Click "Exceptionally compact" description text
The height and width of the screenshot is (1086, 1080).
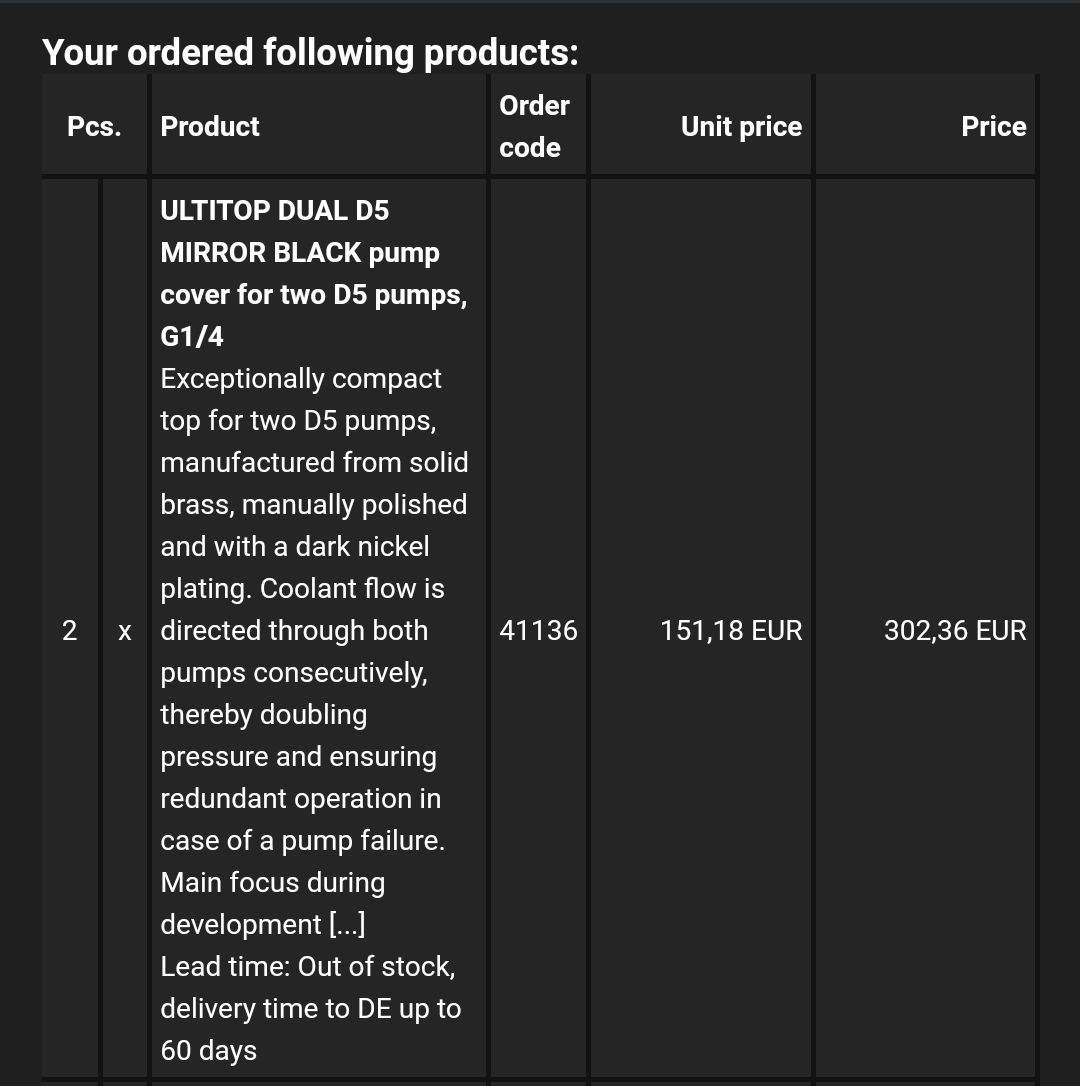(301, 379)
